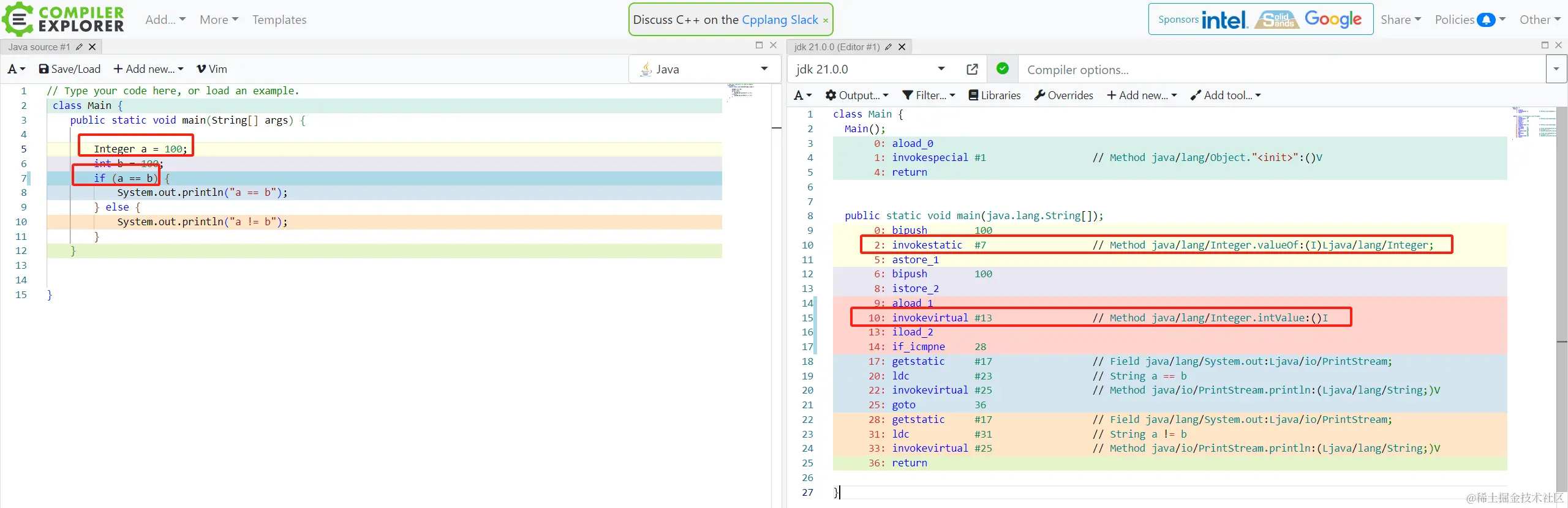Expand compiler options dropdown arrow

click(1556, 69)
